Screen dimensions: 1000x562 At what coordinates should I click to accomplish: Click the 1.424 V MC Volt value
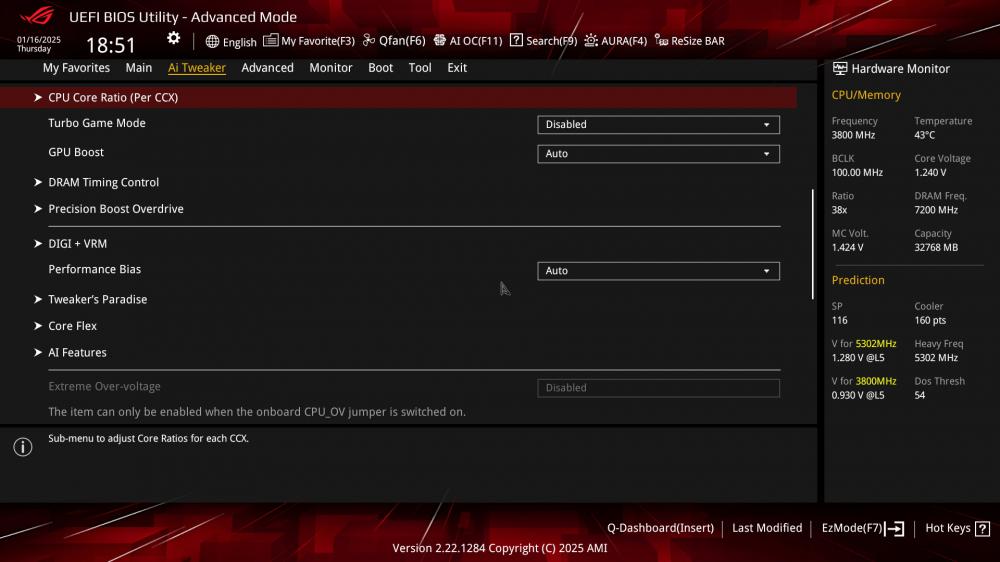point(848,248)
